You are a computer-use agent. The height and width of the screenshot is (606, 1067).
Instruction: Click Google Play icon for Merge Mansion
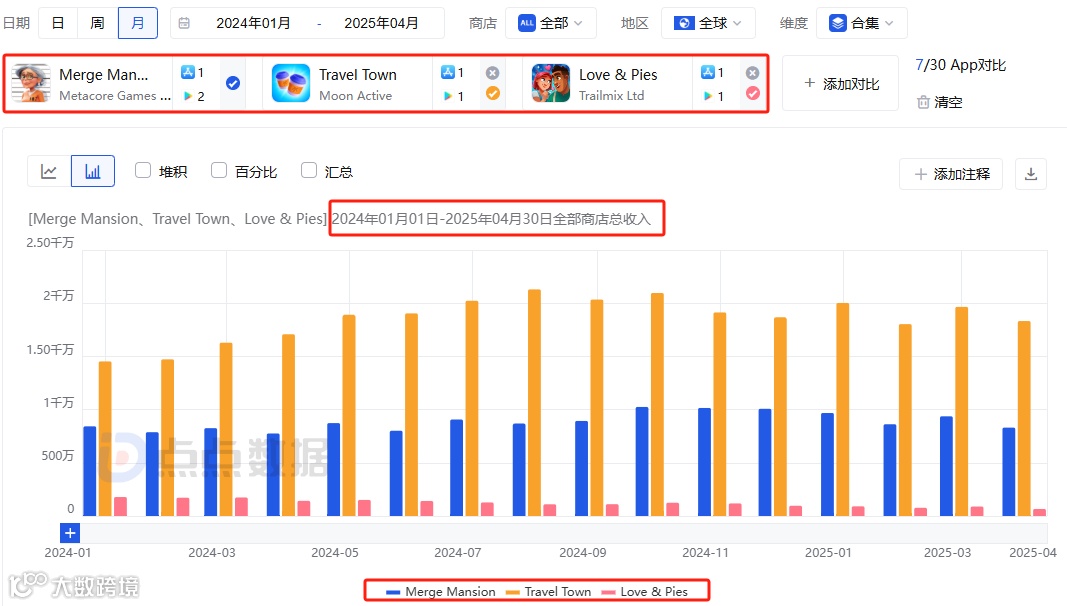point(188,96)
